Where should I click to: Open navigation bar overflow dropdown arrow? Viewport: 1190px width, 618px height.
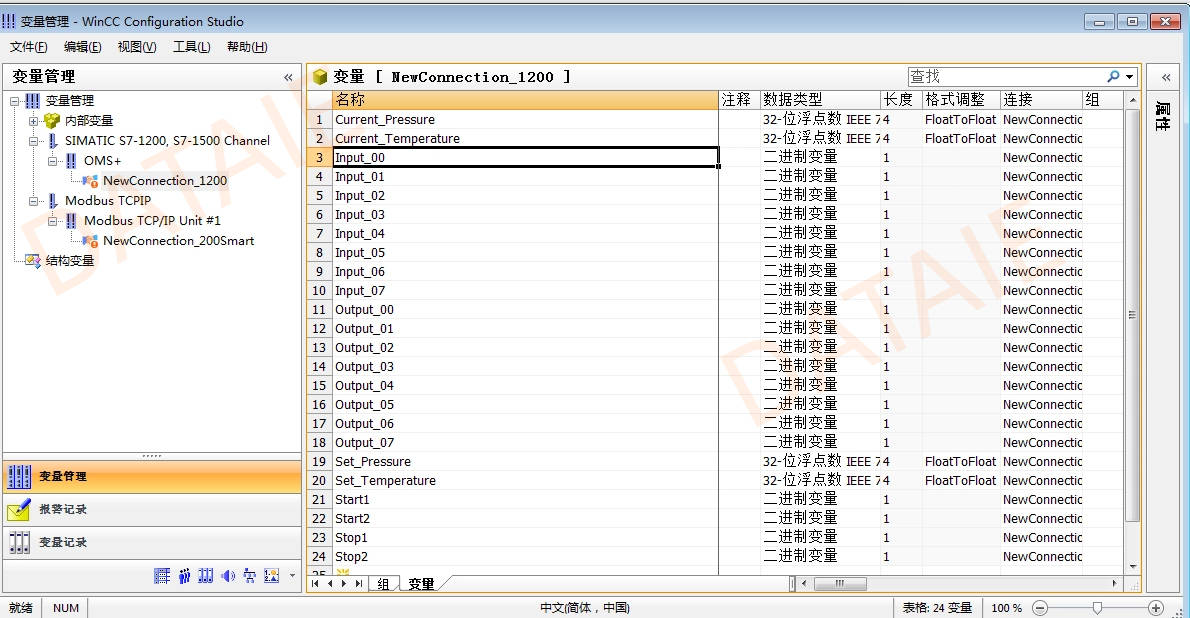(292, 576)
